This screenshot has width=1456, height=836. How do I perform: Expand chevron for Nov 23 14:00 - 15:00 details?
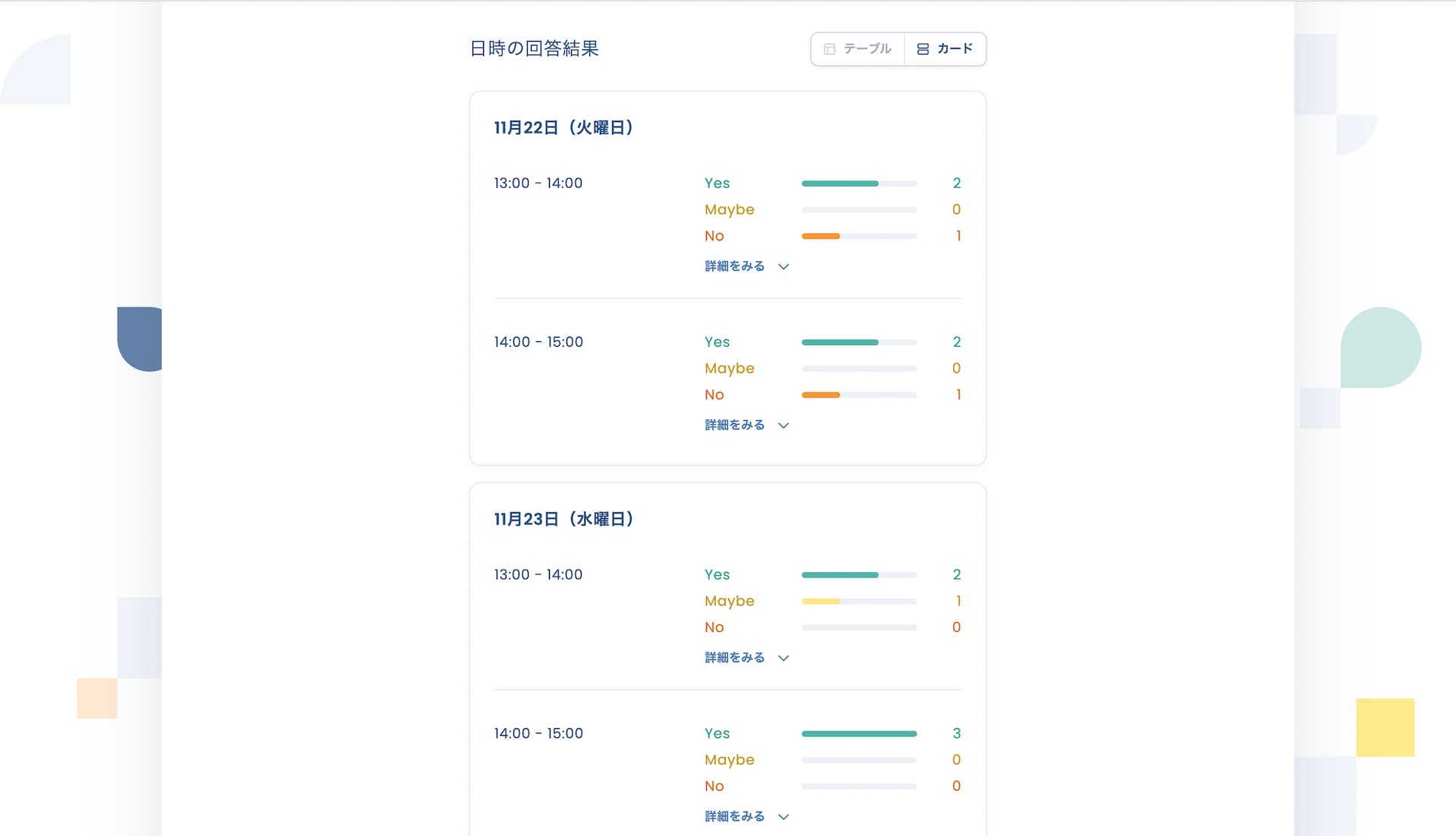pyautogui.click(x=784, y=816)
